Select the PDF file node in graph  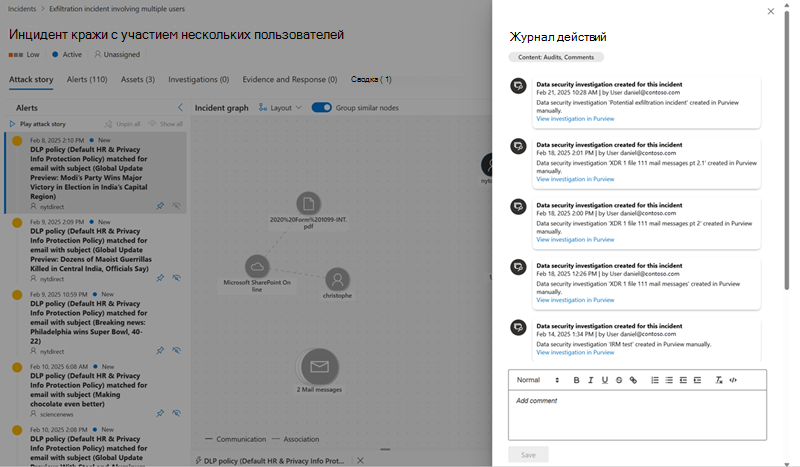[x=309, y=204]
